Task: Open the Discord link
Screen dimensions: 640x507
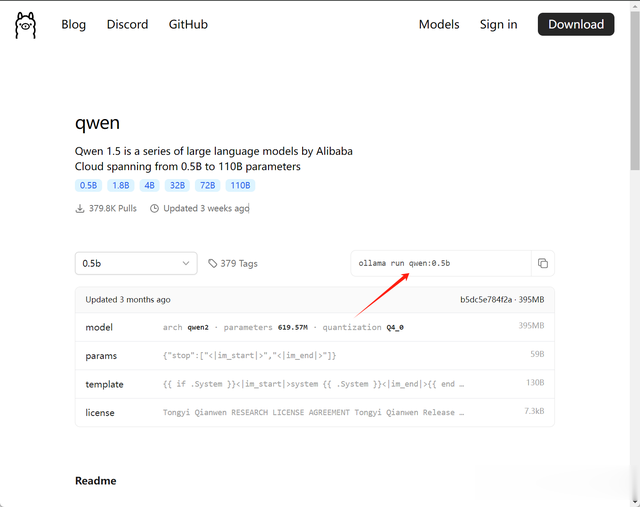Action: 127,24
